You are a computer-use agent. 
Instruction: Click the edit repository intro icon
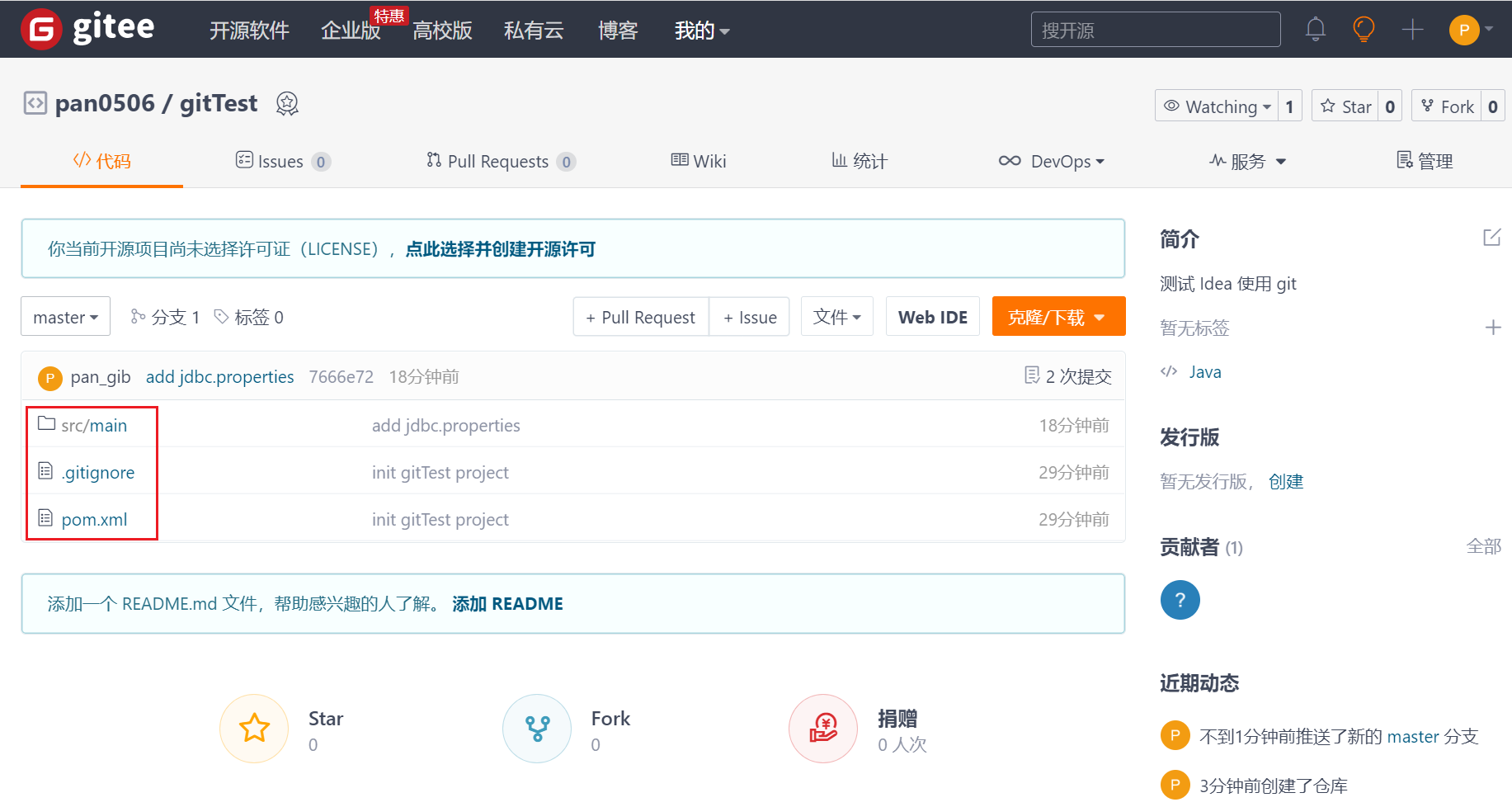point(1491,238)
